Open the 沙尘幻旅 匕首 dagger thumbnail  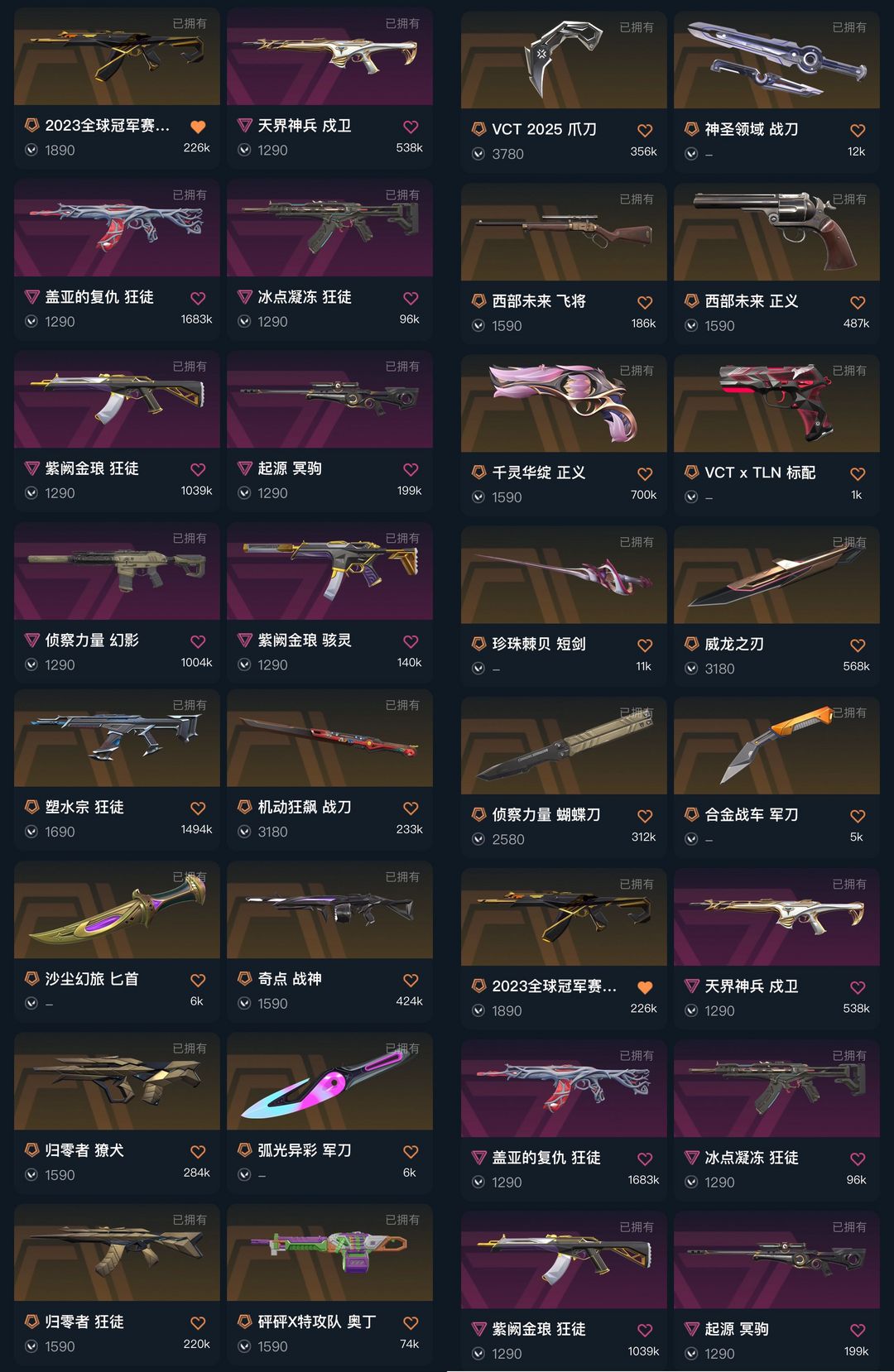pyautogui.click(x=117, y=909)
